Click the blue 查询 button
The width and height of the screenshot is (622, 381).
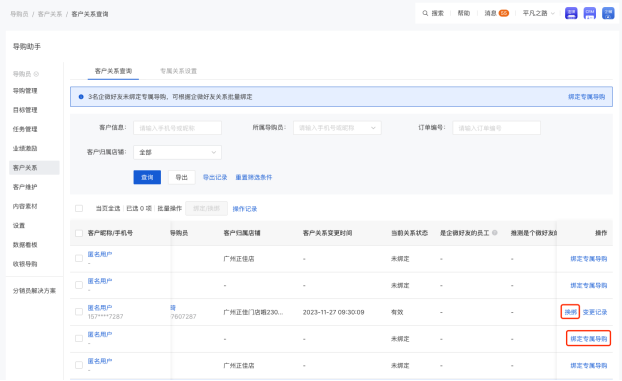(x=147, y=177)
